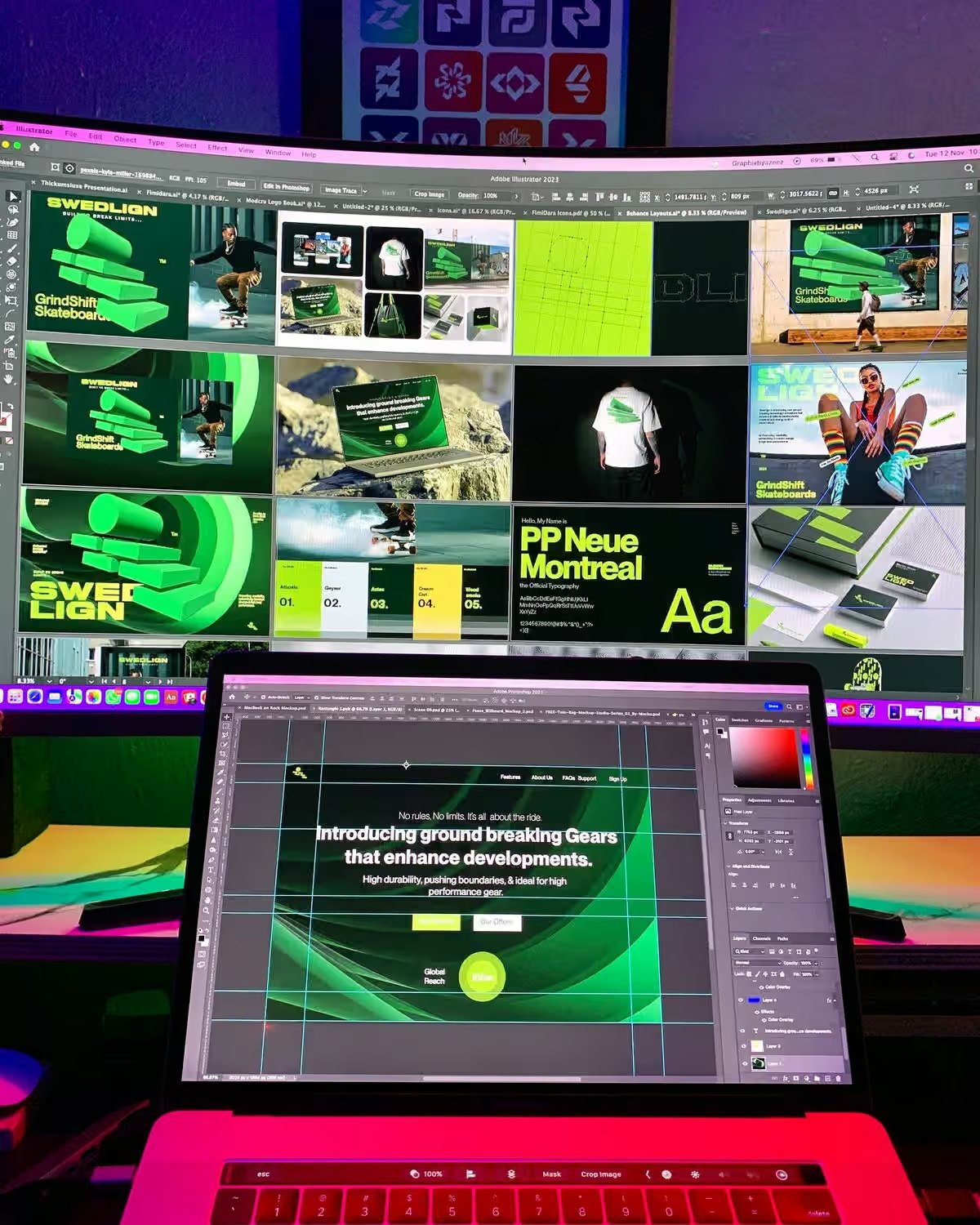The image size is (980, 1225).
Task: Open the History collapsed panel icon in Photoshop
Action: coord(706,722)
